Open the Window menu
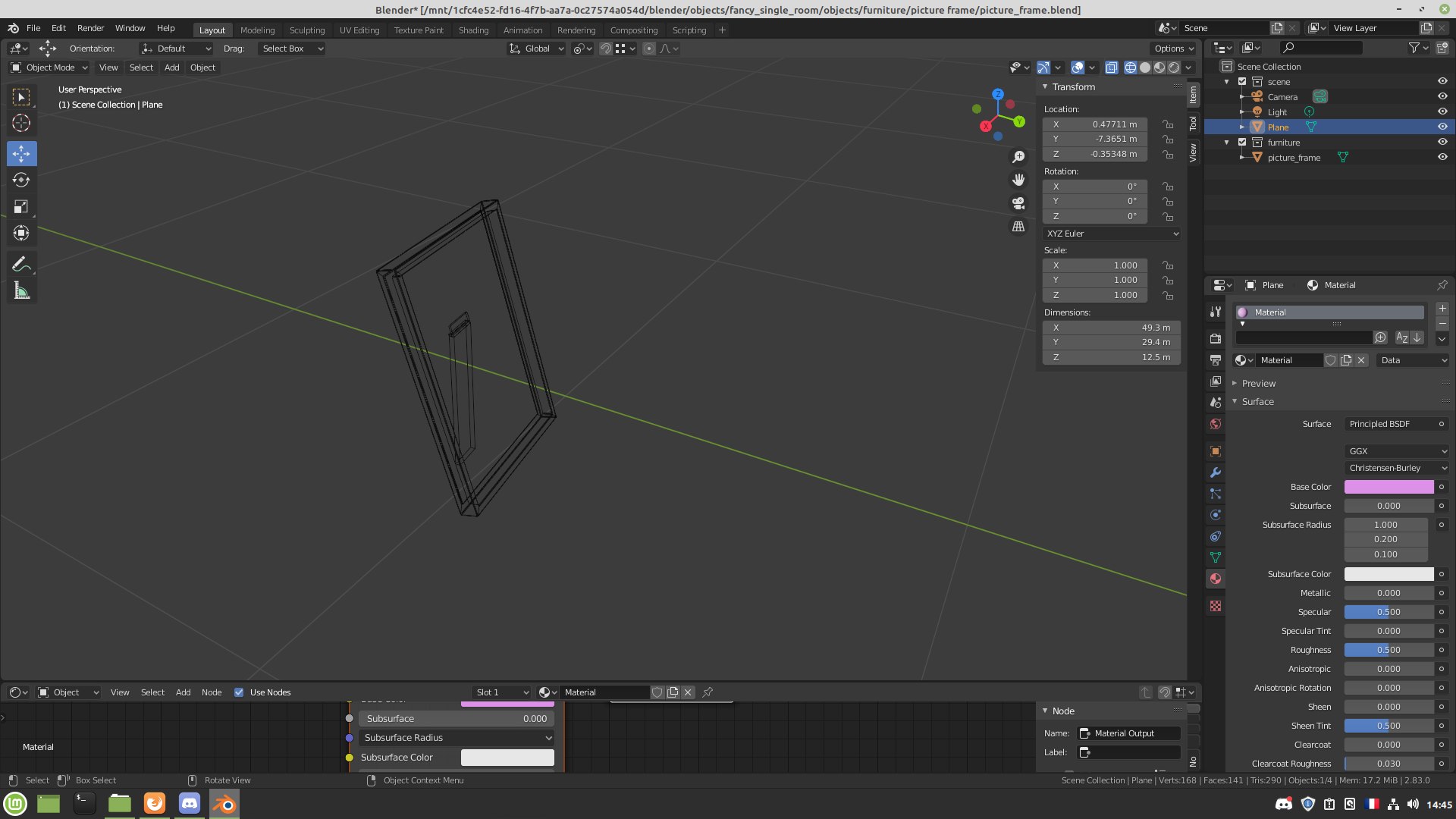The image size is (1456, 819). pyautogui.click(x=130, y=28)
